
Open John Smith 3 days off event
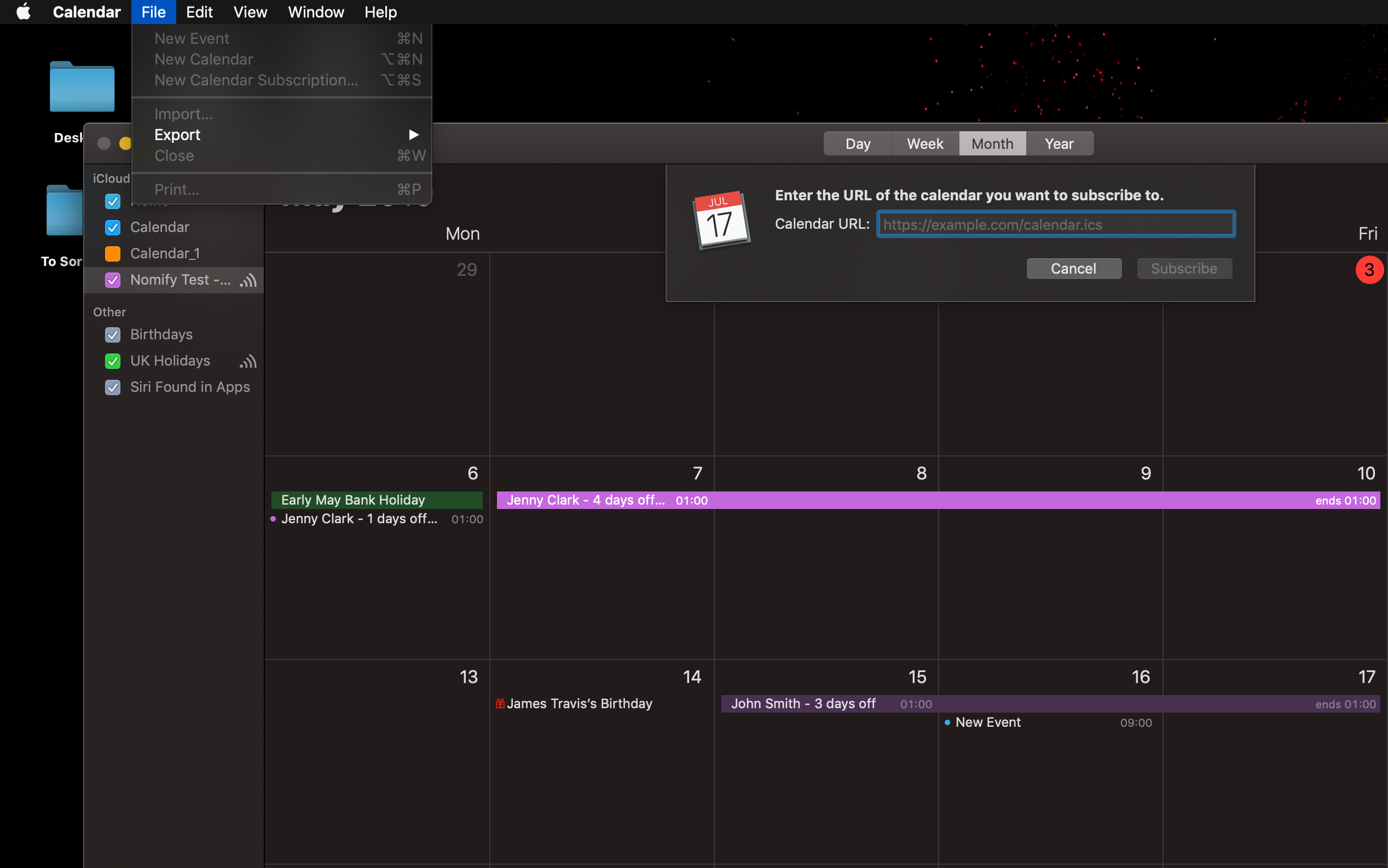point(1050,704)
